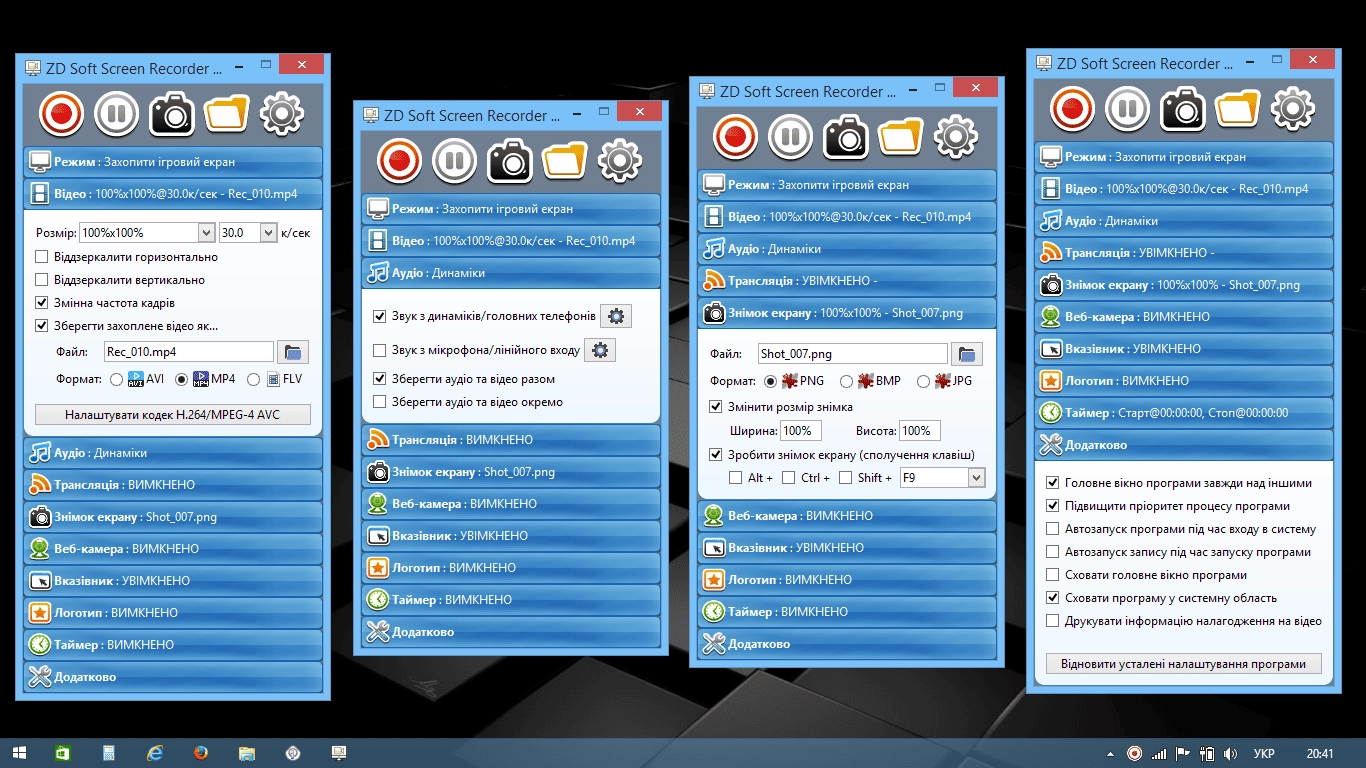Screen dimensions: 1366x768
Task: Click Налаштувати кодек H.264/MPEG-4 AVC button
Action: pos(173,415)
